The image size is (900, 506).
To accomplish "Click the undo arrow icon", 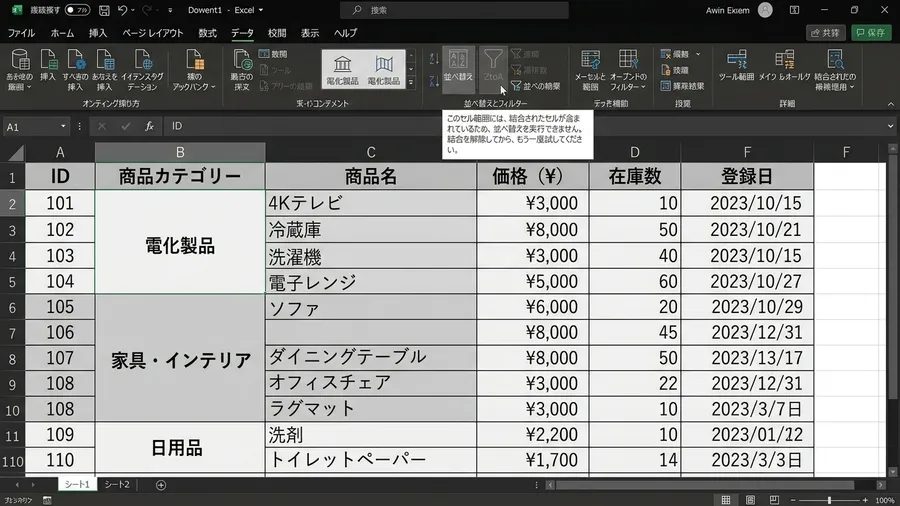I will (122, 10).
